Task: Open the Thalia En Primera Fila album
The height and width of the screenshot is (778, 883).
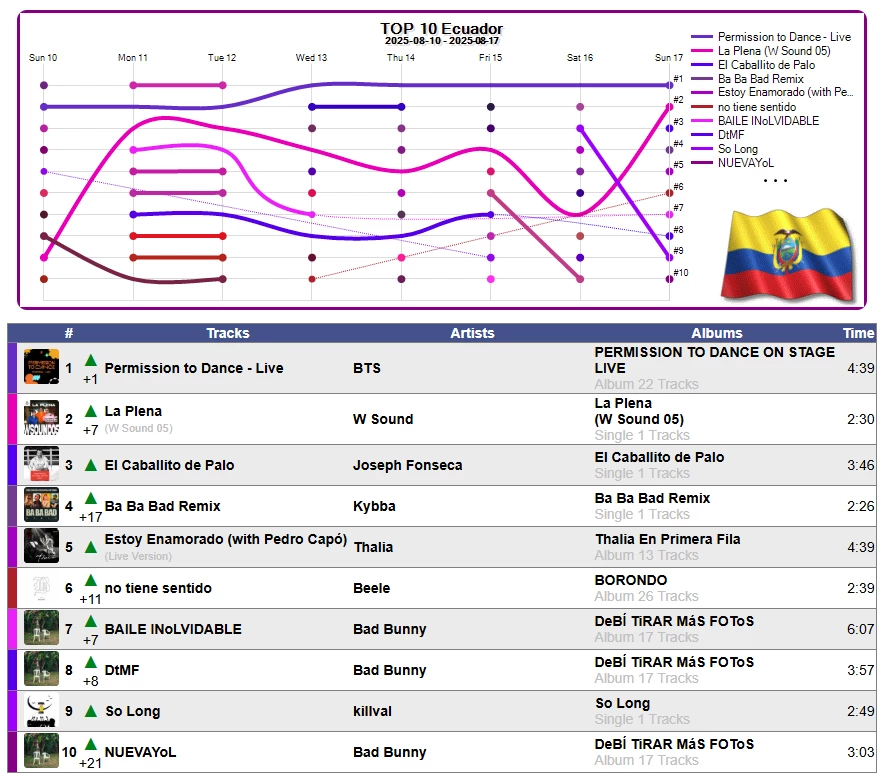Action: (667, 539)
